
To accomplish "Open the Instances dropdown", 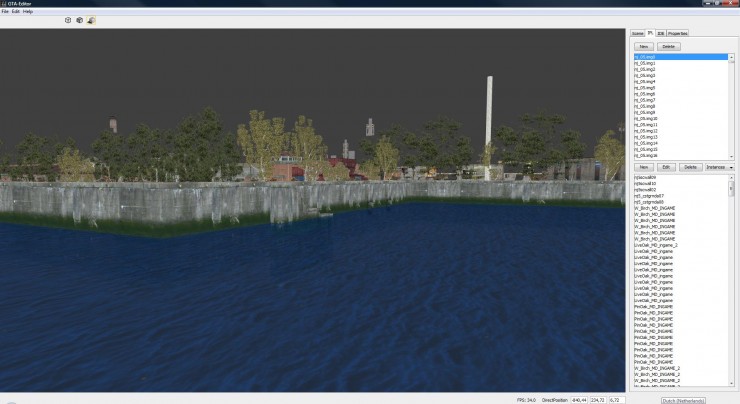I will [x=719, y=167].
